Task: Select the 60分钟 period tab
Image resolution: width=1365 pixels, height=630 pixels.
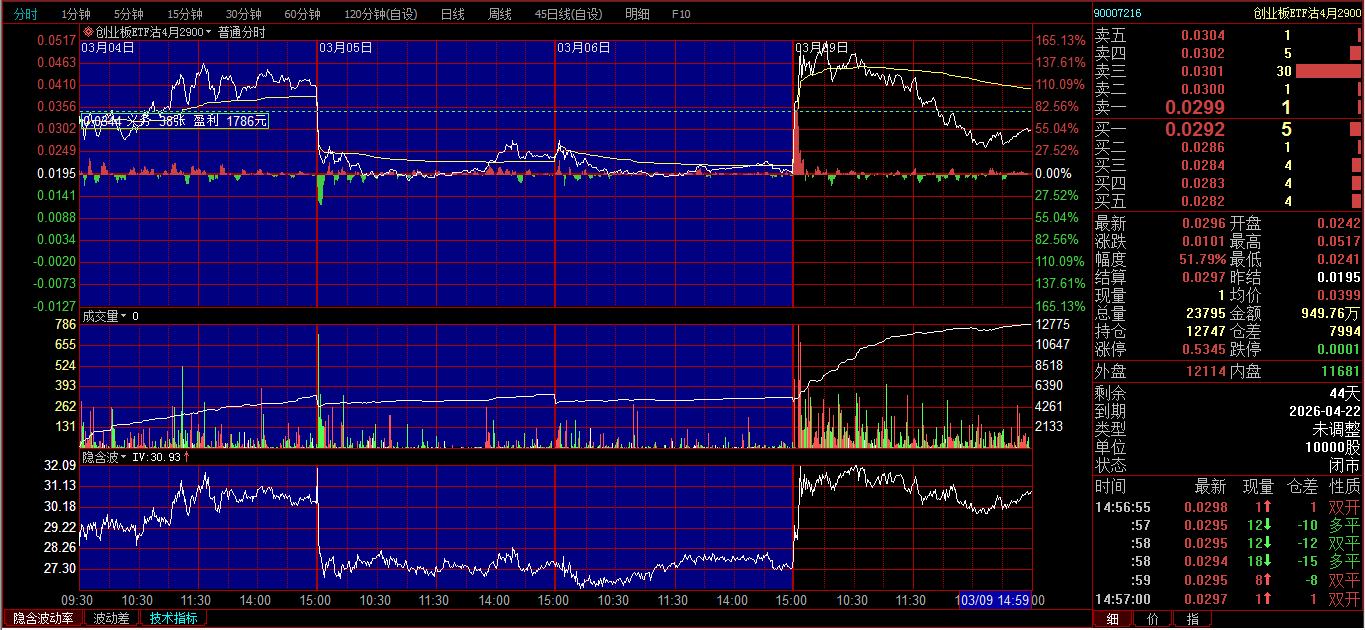Action: coord(302,14)
